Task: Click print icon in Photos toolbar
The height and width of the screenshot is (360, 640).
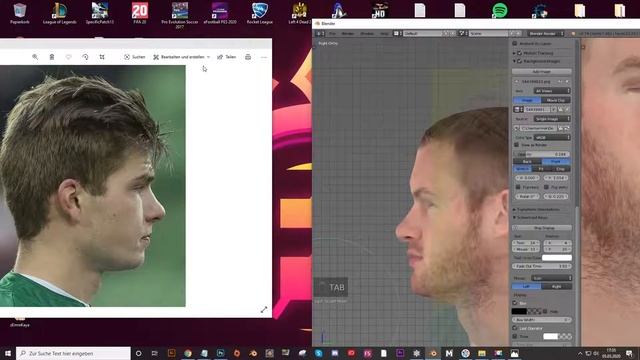Action: click(248, 57)
